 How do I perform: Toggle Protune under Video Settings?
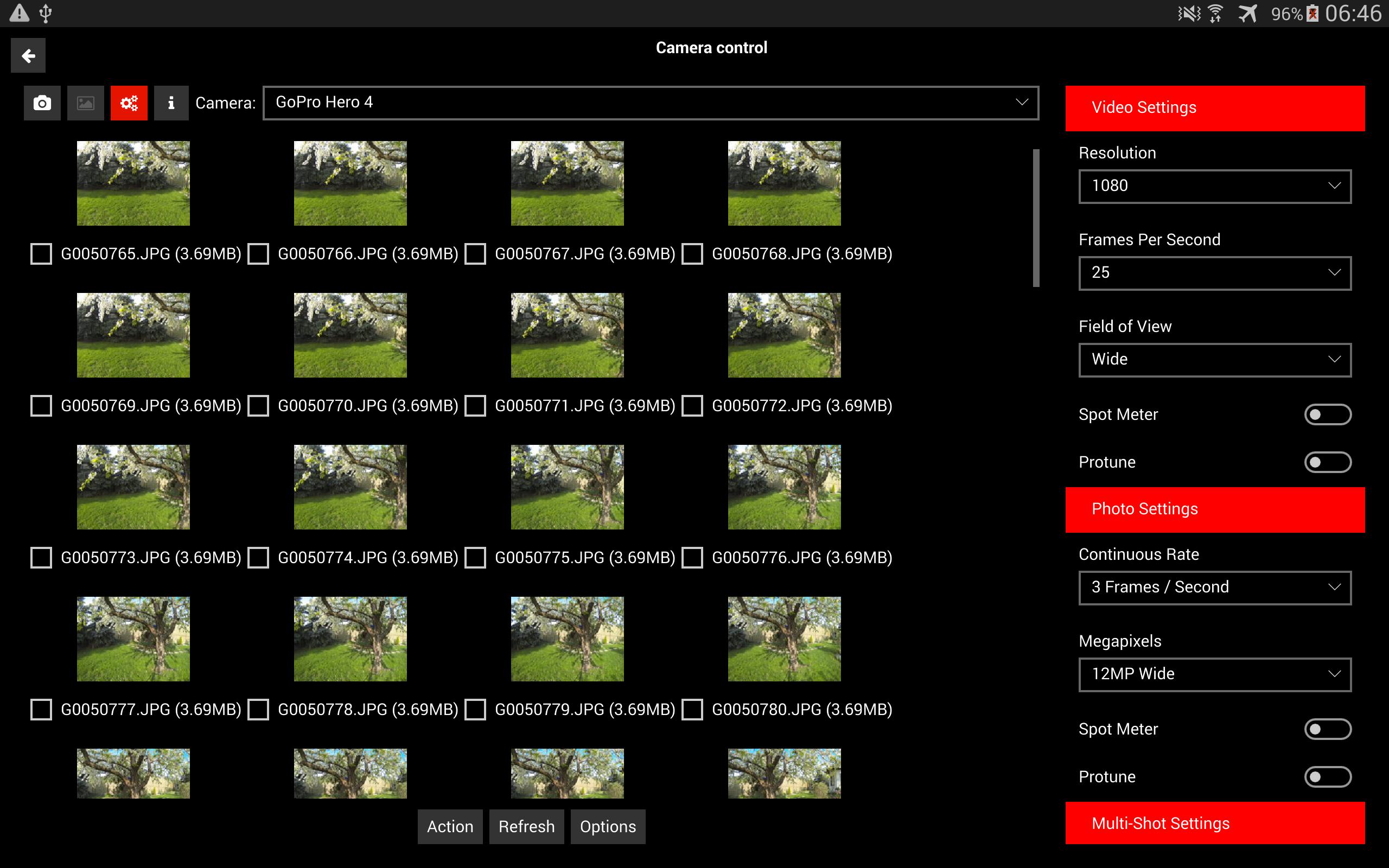(x=1328, y=462)
